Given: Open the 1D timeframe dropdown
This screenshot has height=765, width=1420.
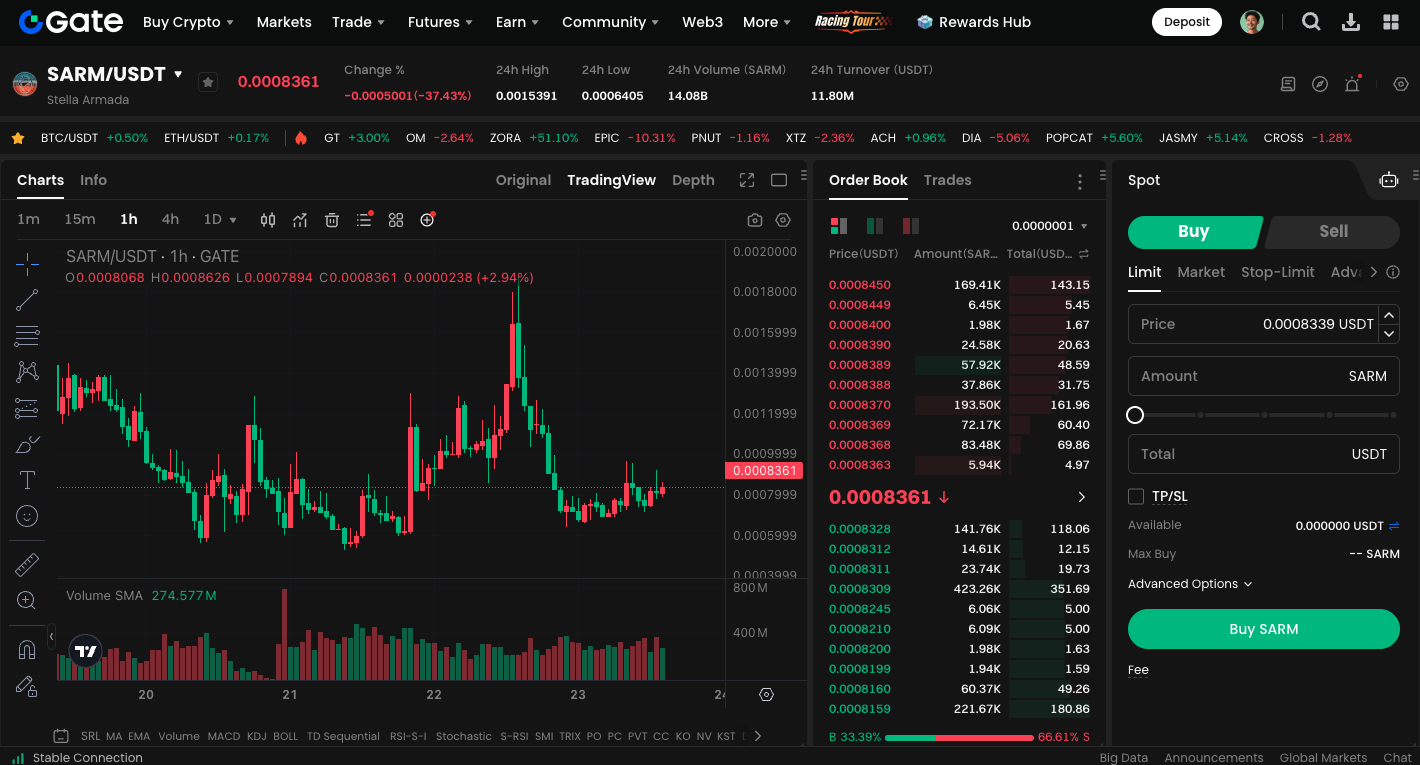Looking at the screenshot, I should point(220,220).
